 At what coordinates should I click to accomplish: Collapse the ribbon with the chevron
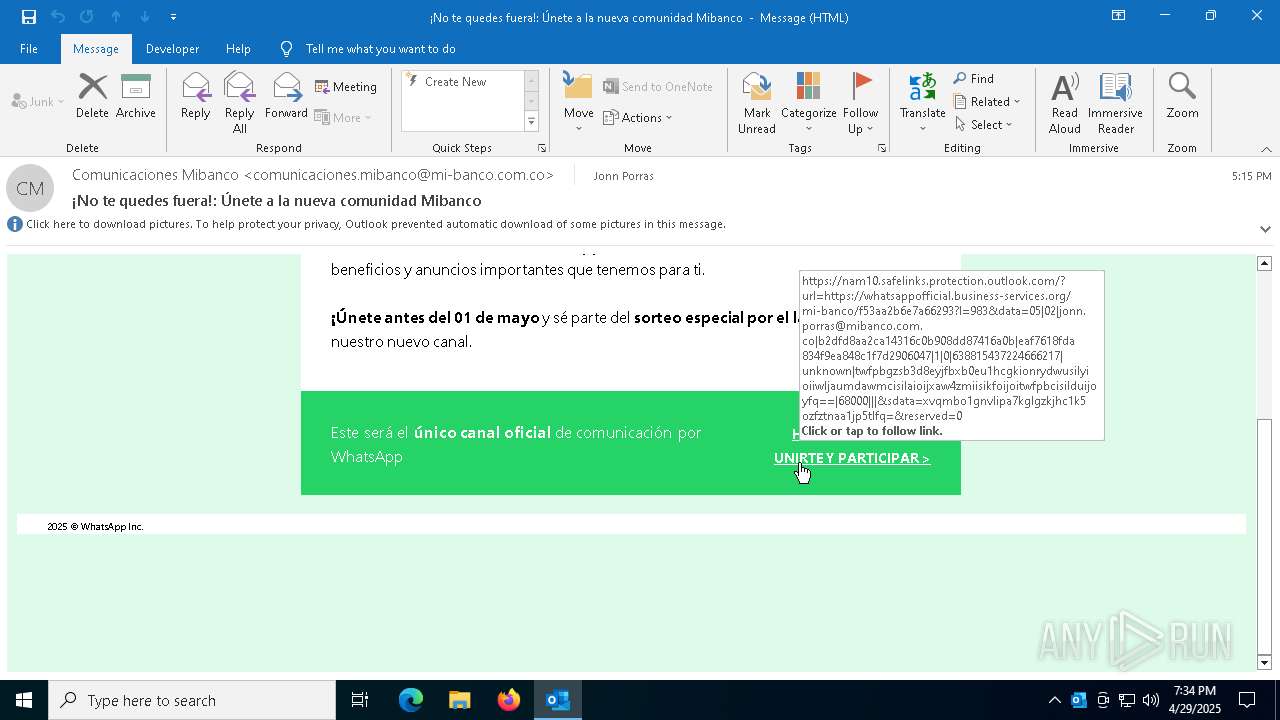1265,149
